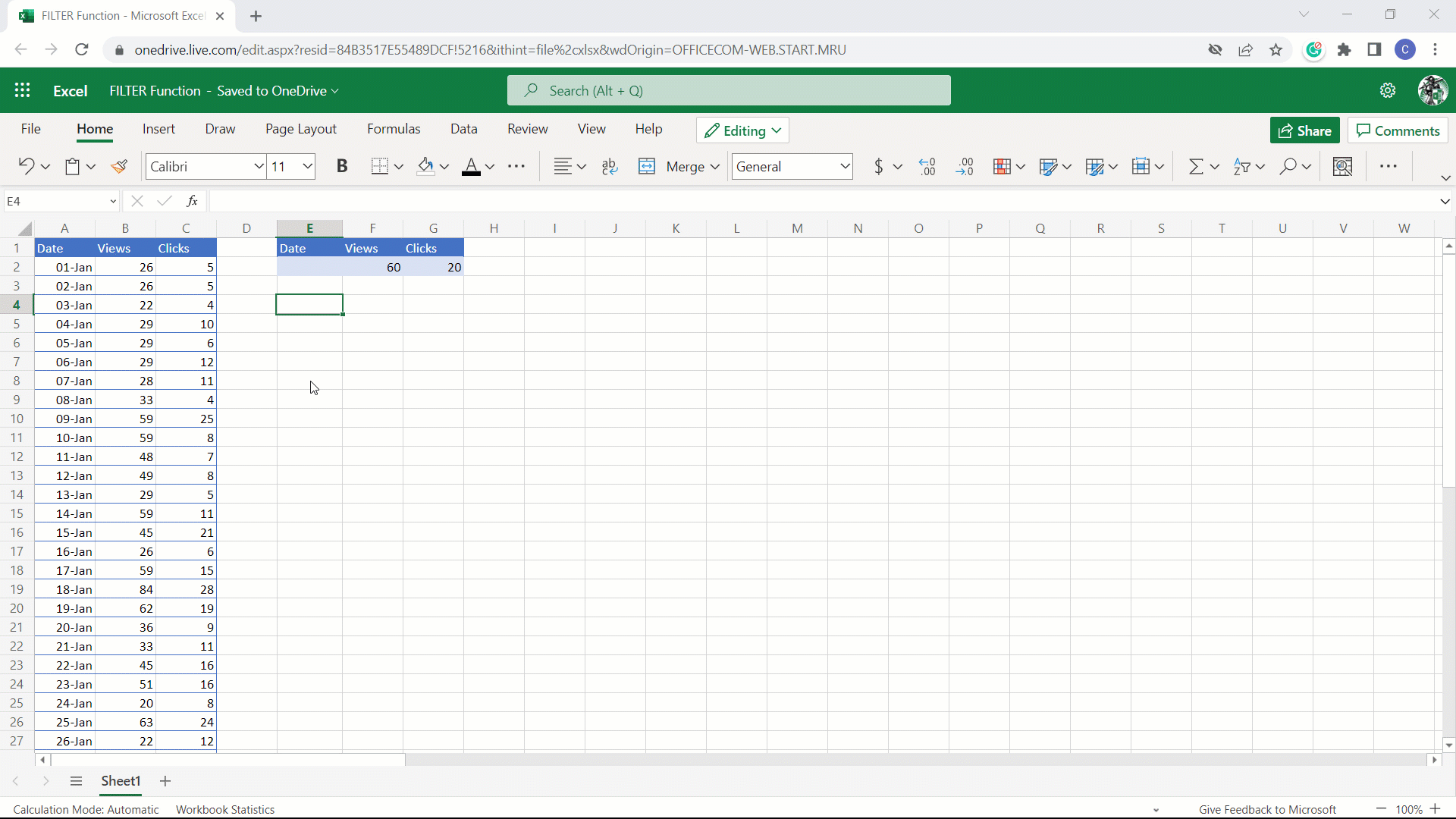
Task: Click the Conditional Formatting icon
Action: tap(1002, 167)
